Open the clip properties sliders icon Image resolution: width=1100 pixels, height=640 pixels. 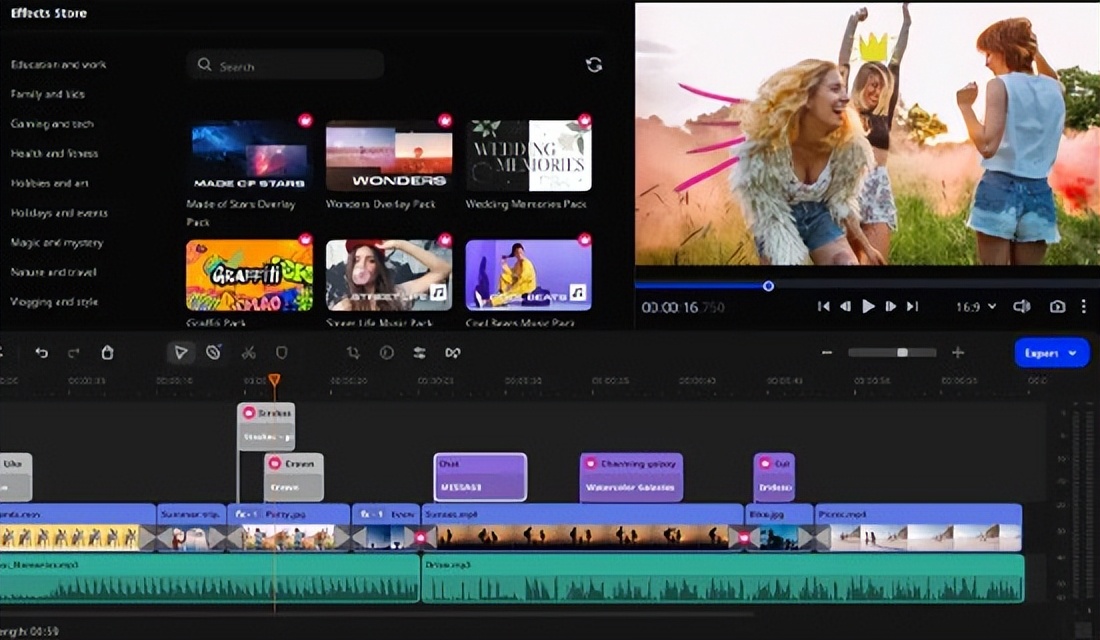tap(419, 353)
